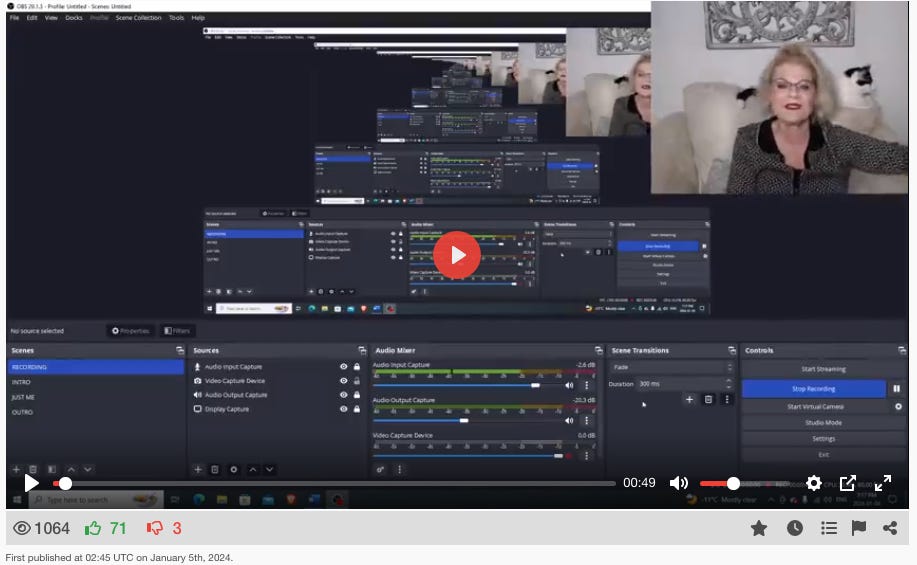Toggle lock on Audio Input Capture source

[357, 367]
